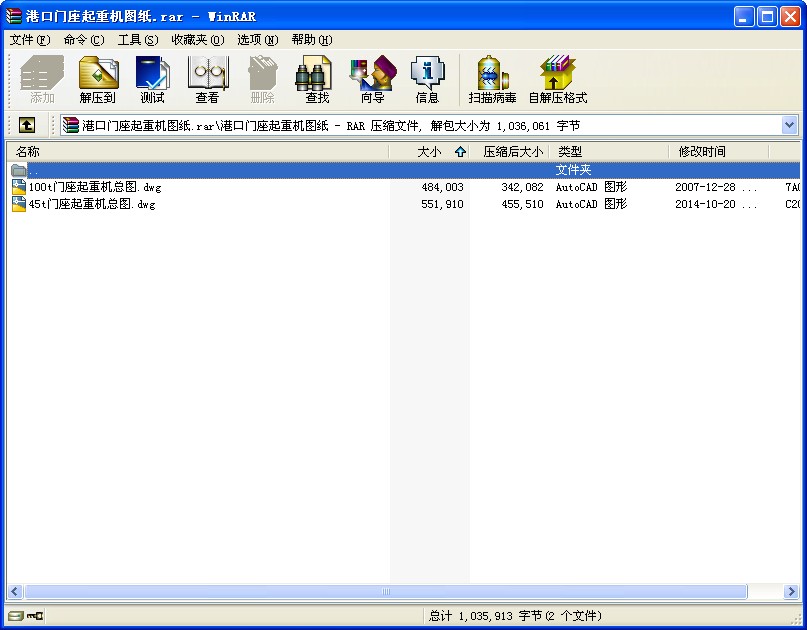
Task: Click the archive icon in address bar
Action: pos(71,125)
